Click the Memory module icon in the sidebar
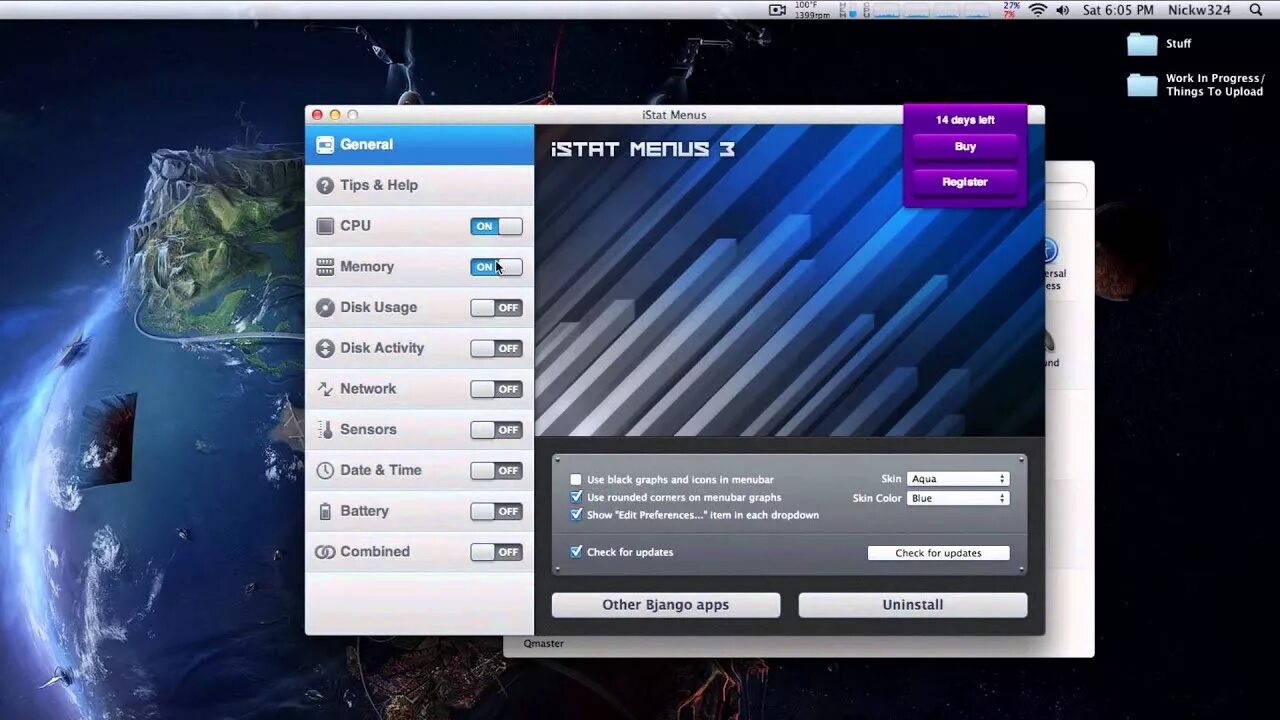 pos(324,267)
